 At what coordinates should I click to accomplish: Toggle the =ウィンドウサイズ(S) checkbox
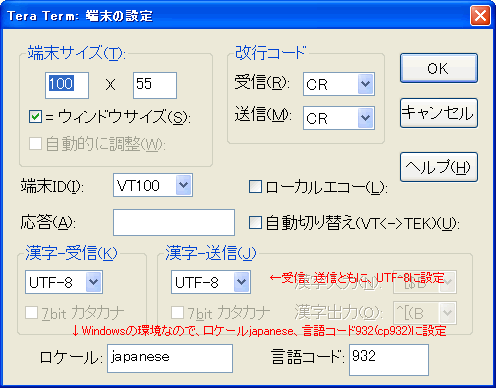click(x=35, y=117)
